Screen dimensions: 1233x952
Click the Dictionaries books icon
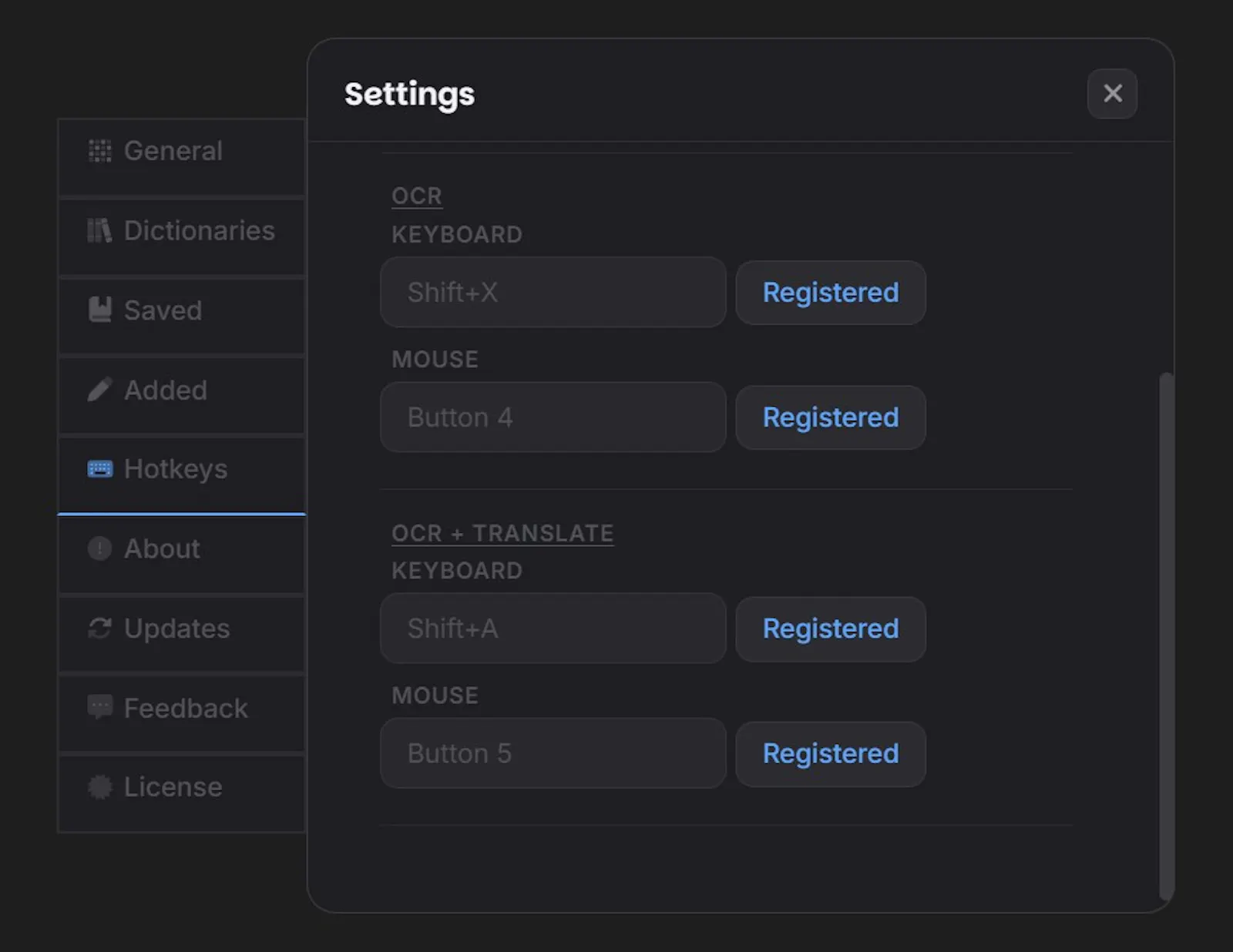pyautogui.click(x=99, y=230)
